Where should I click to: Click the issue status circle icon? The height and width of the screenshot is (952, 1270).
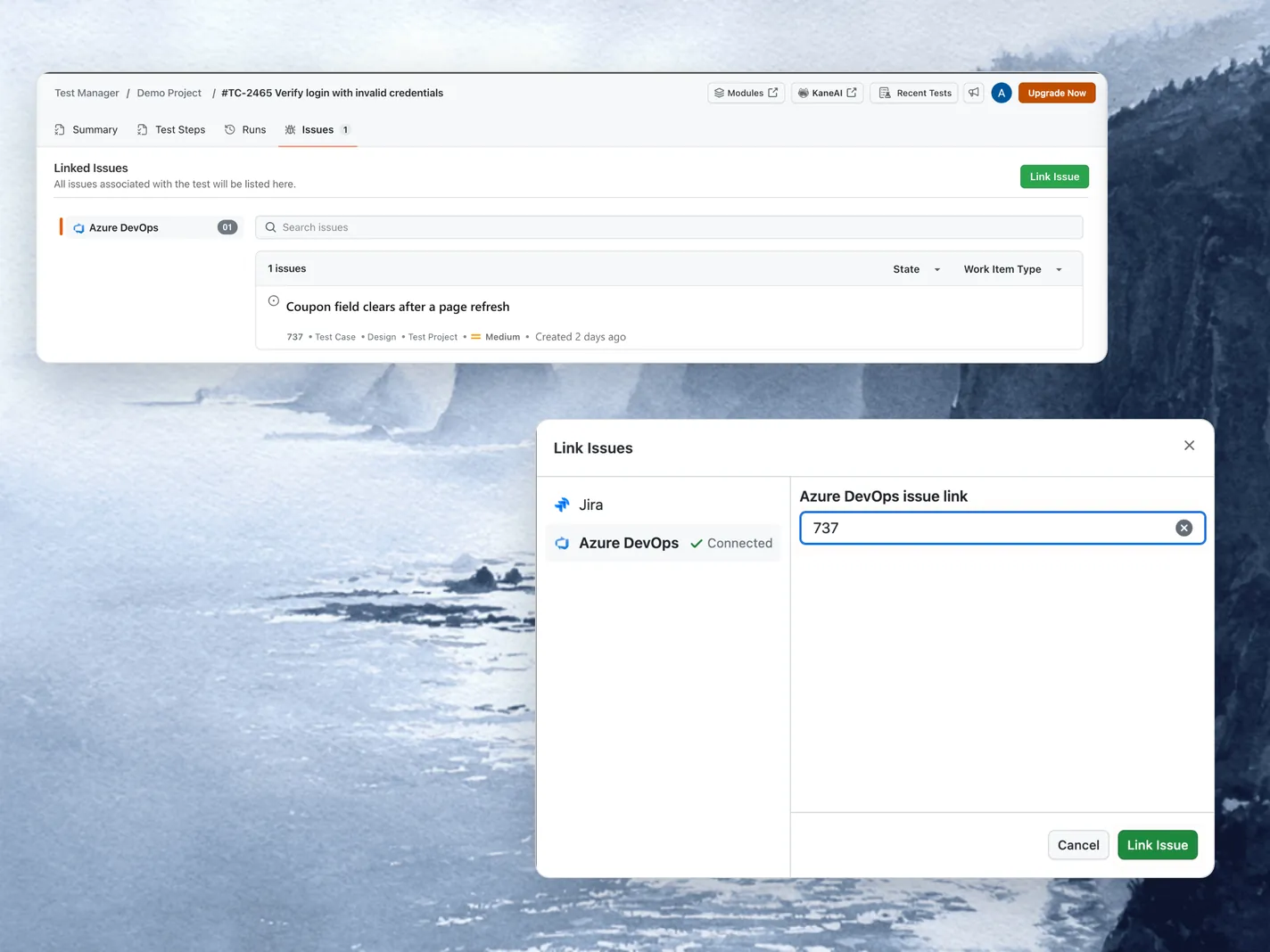click(274, 301)
